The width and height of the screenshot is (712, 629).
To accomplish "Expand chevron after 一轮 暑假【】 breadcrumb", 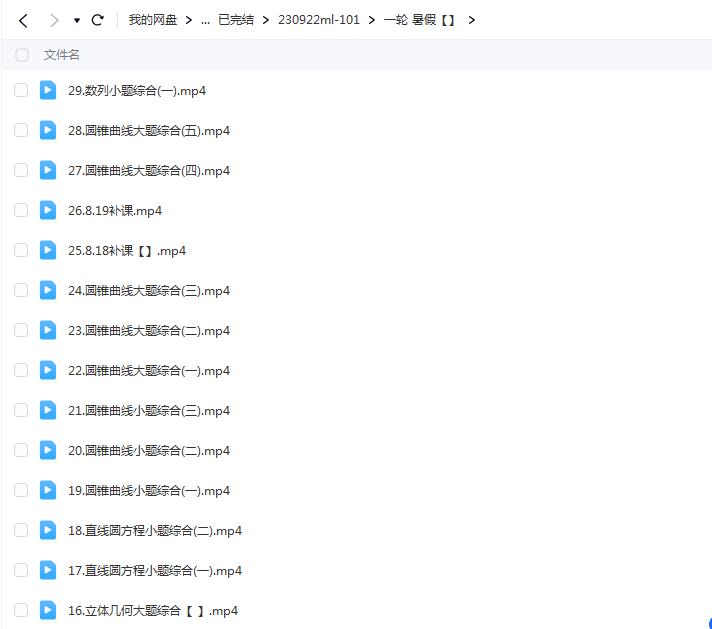I will pos(471,20).
